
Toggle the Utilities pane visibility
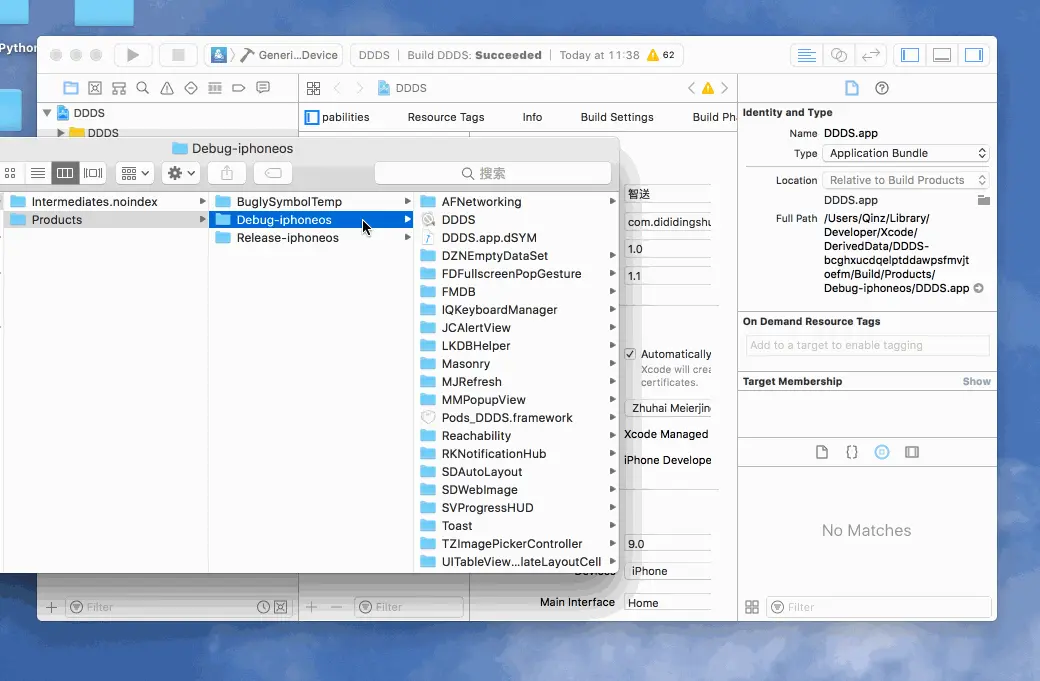(974, 55)
